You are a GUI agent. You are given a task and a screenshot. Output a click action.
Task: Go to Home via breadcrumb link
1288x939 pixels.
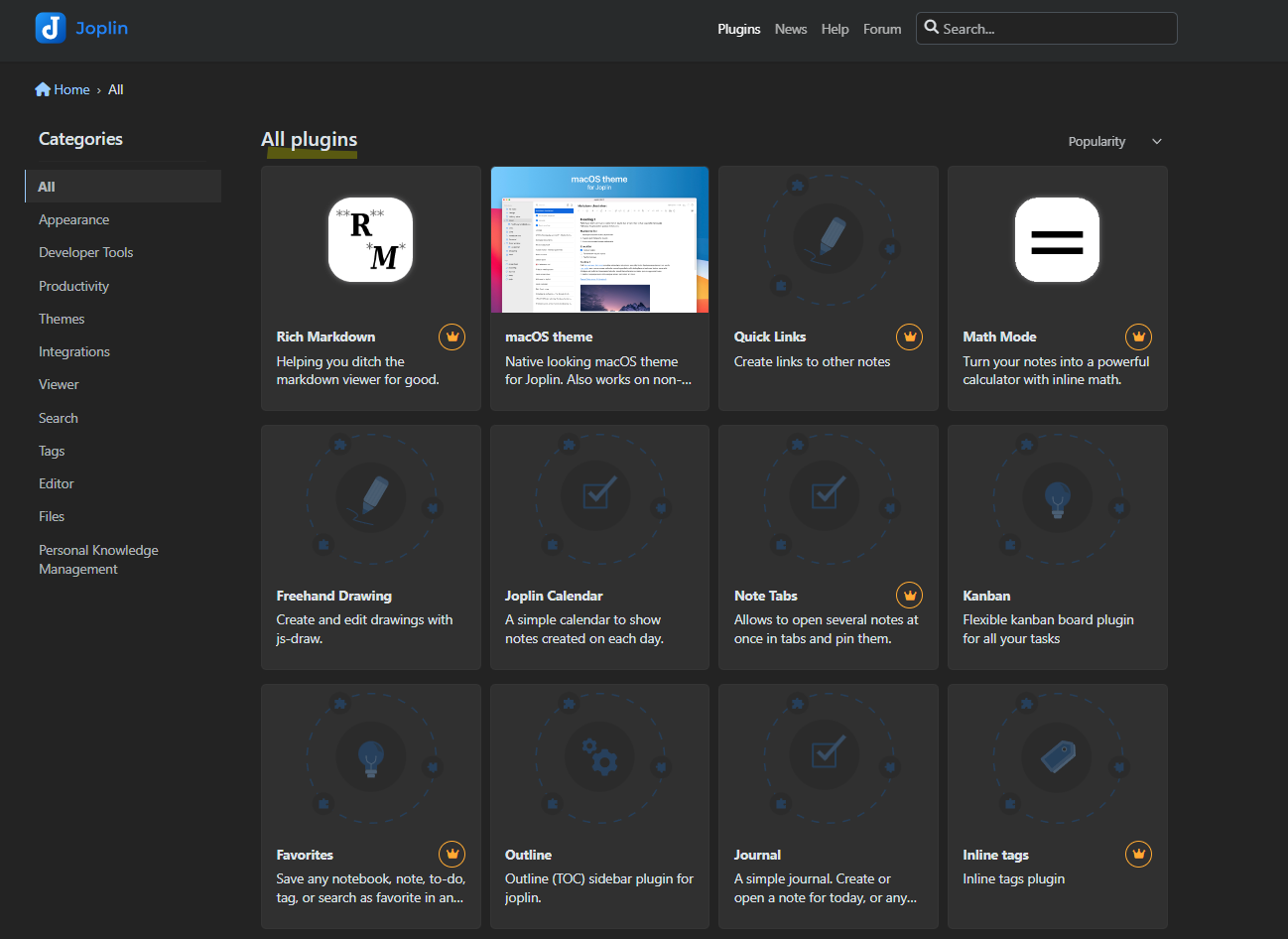71,89
